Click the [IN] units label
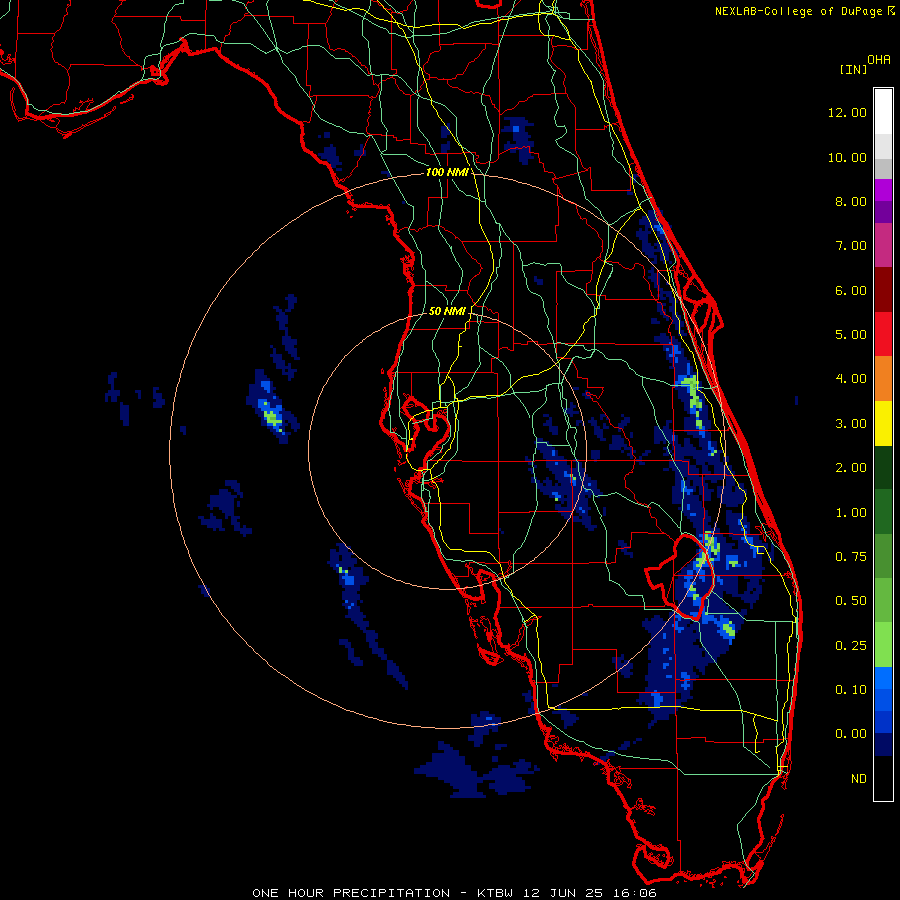The height and width of the screenshot is (900, 900). click(853, 69)
